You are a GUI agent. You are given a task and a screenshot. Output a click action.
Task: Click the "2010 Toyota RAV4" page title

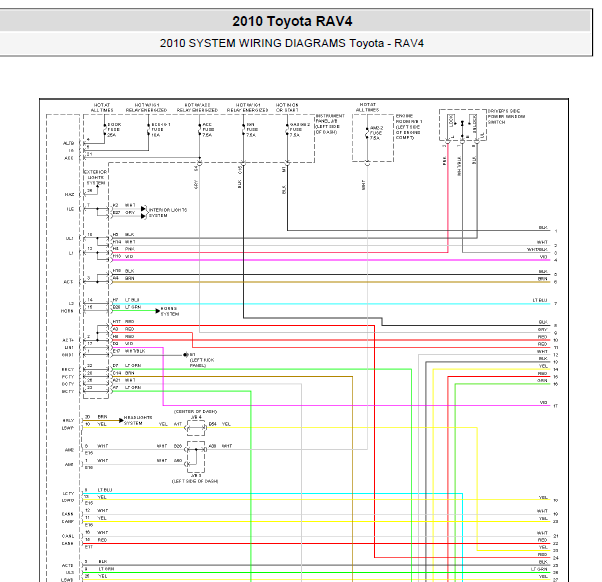(x=292, y=21)
